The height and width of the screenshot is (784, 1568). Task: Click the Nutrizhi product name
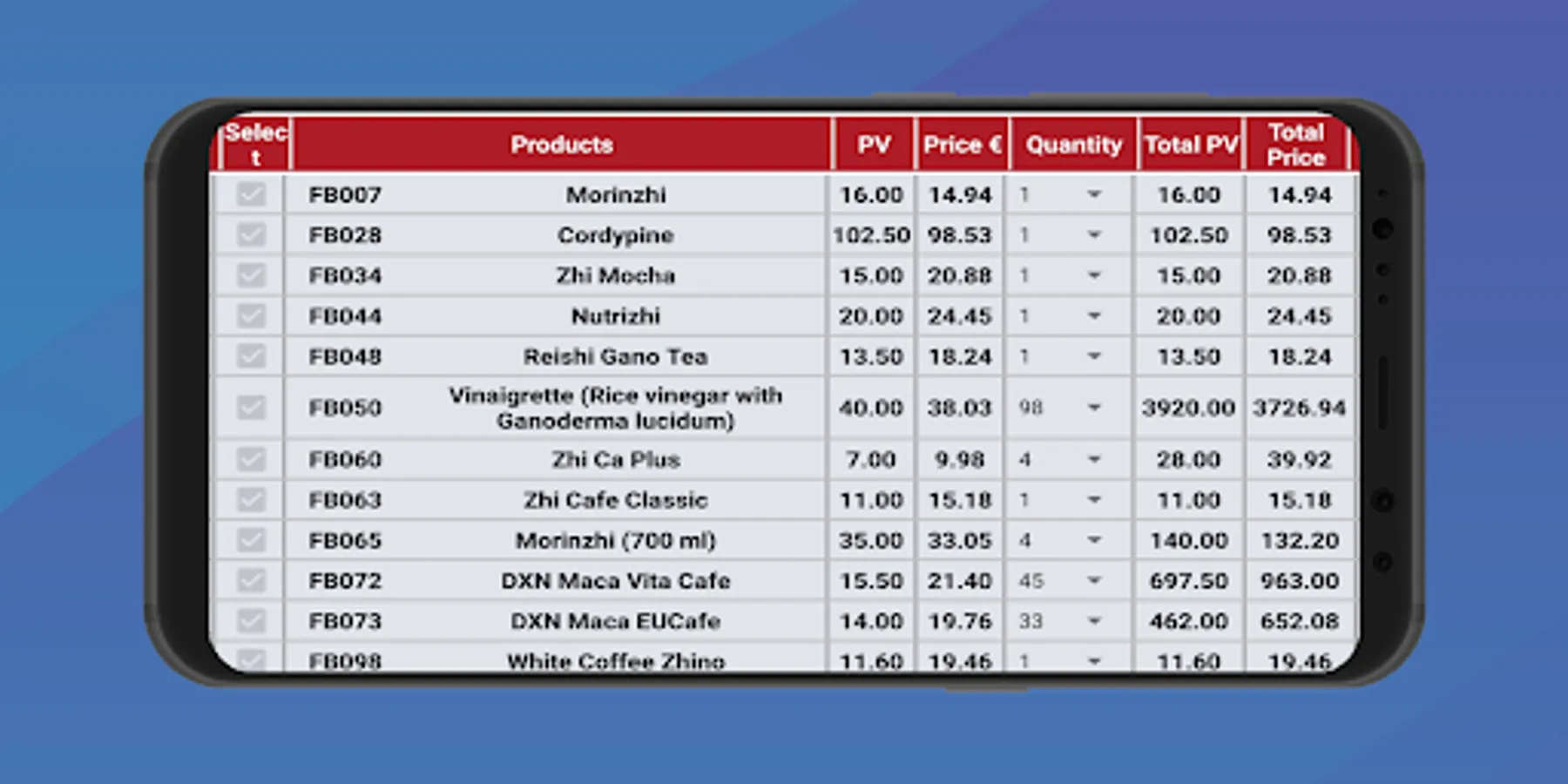[616, 315]
